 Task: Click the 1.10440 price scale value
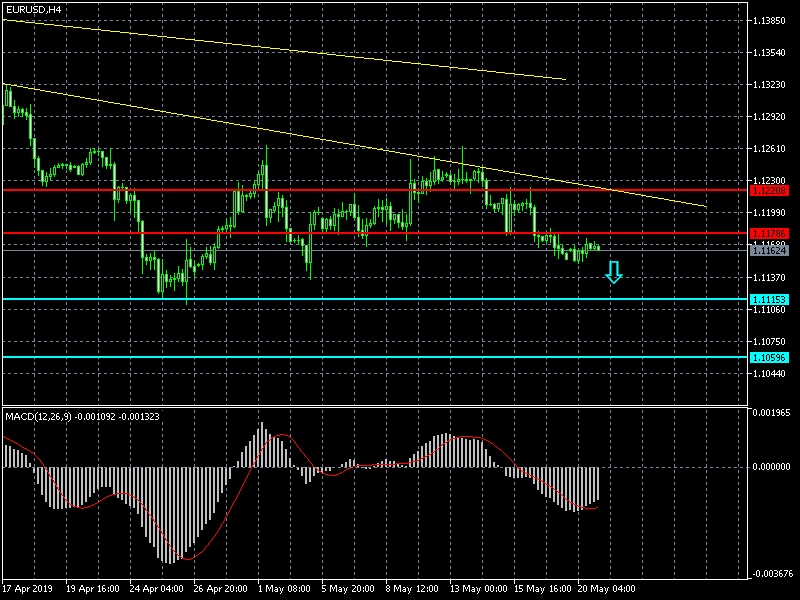pos(769,374)
